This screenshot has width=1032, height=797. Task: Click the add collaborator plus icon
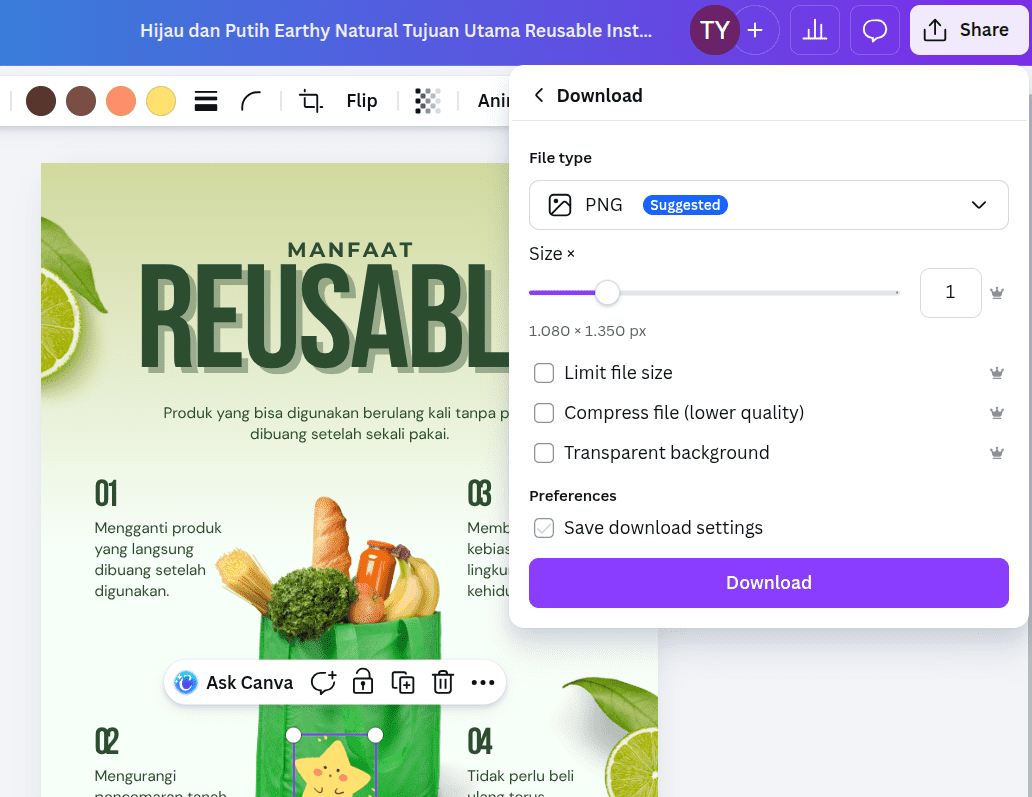755,30
